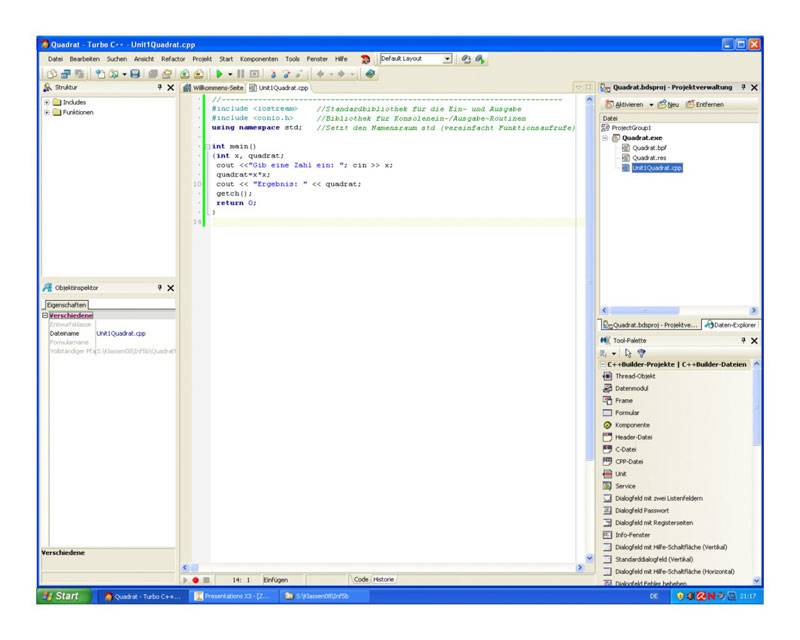
Task: Toggle pushpin on the Tool-Palette panel
Action: [x=742, y=341]
